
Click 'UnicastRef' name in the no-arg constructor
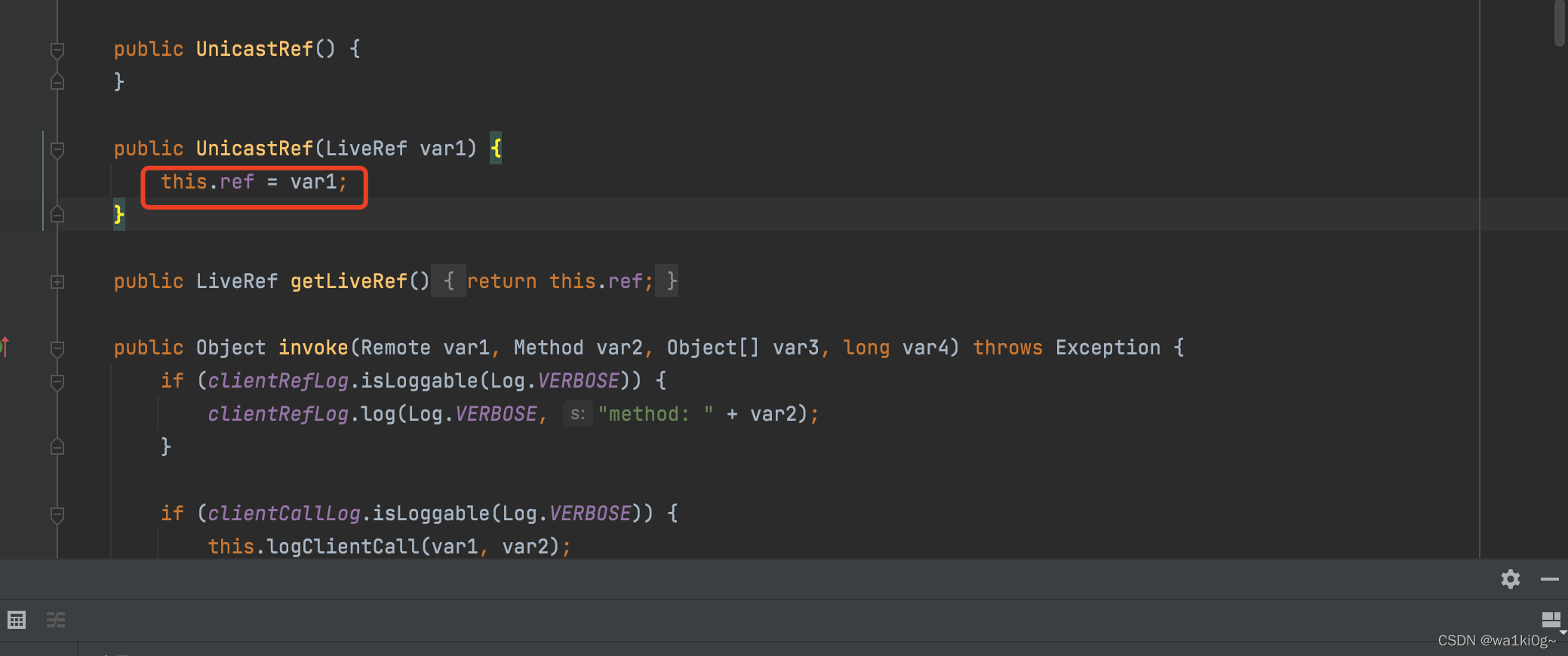254,49
